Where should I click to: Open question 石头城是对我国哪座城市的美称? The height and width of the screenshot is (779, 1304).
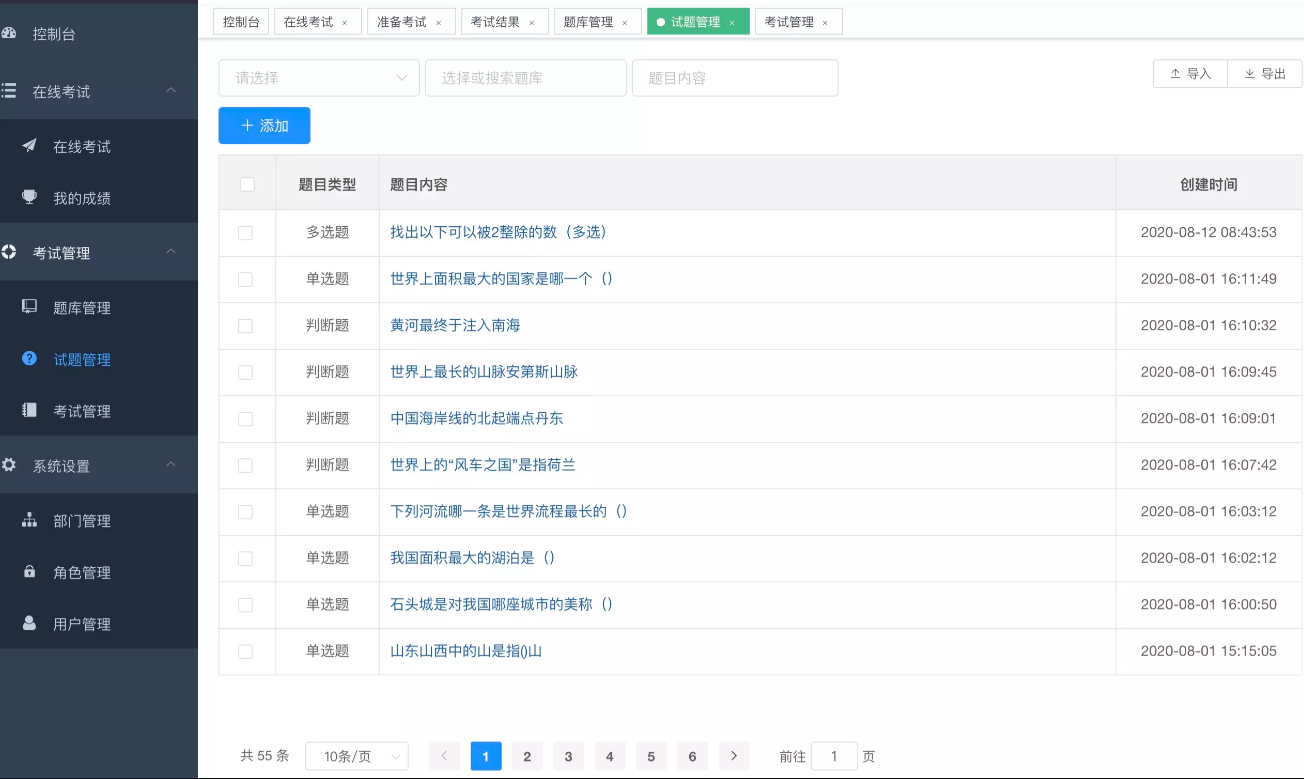point(501,604)
